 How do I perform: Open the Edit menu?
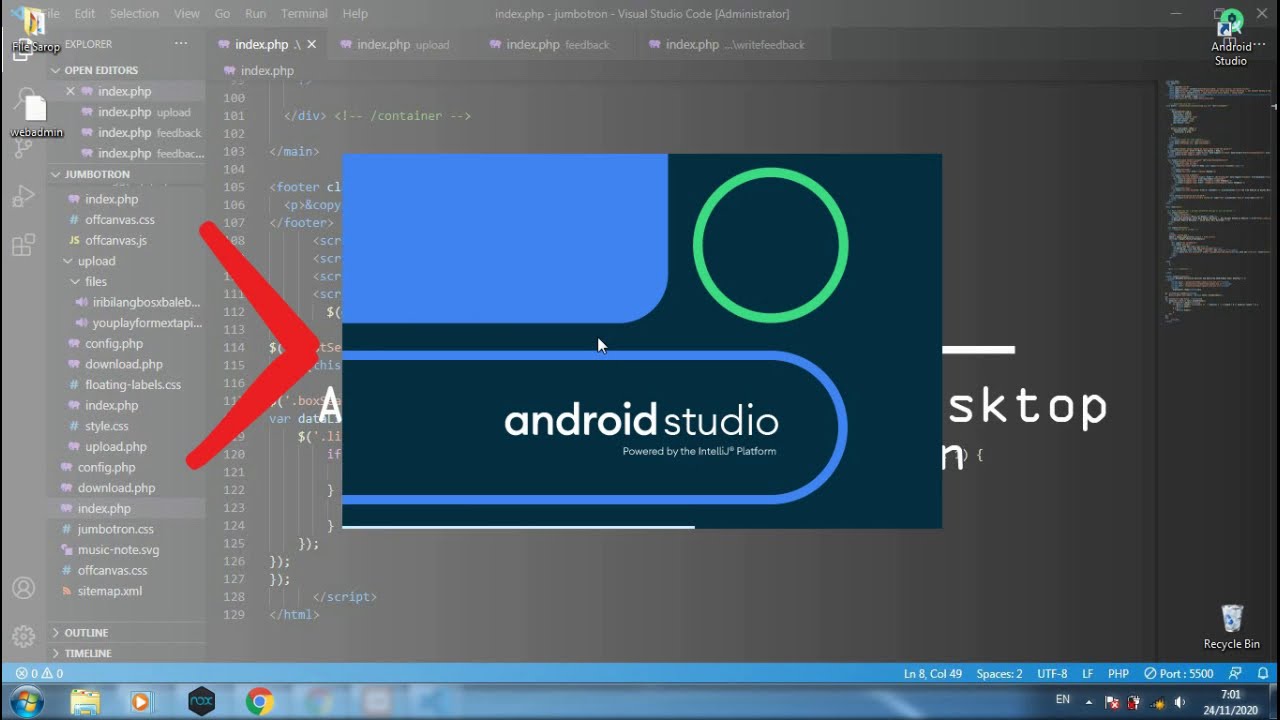point(85,14)
